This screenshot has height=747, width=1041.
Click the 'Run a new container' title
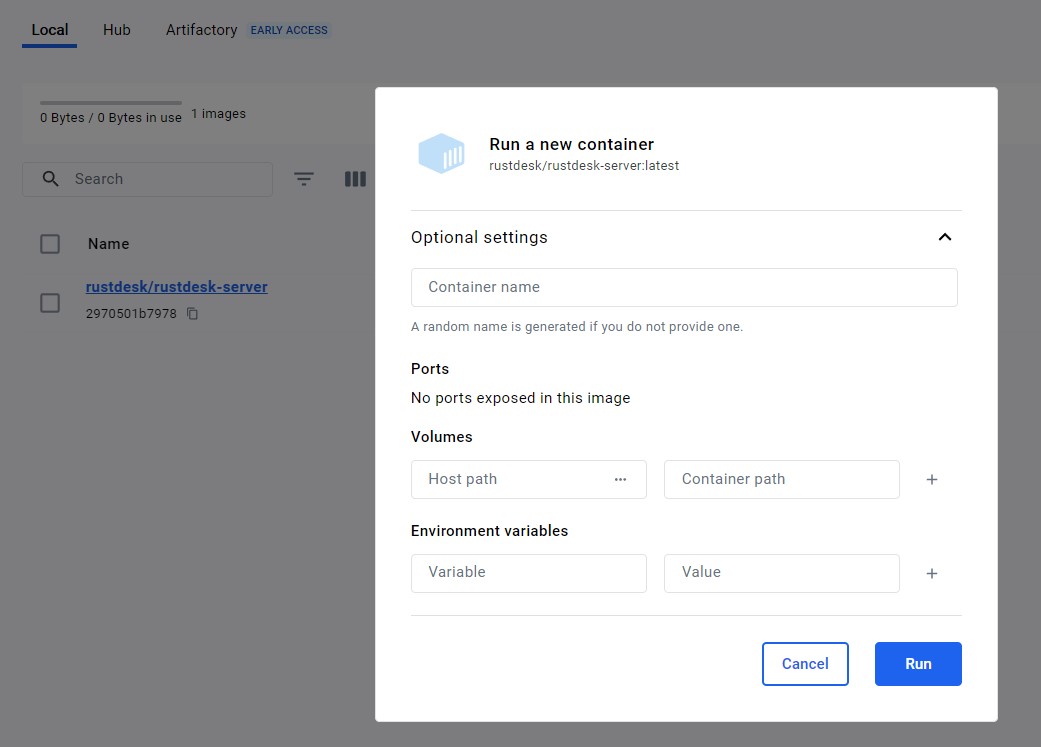pyautogui.click(x=572, y=144)
